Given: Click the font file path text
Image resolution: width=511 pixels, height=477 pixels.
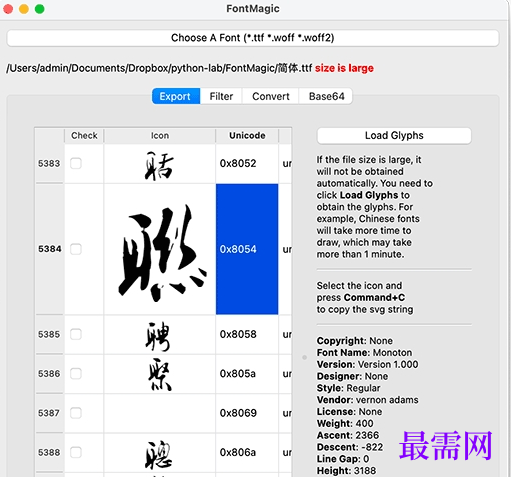Looking at the screenshot, I should 159,68.
